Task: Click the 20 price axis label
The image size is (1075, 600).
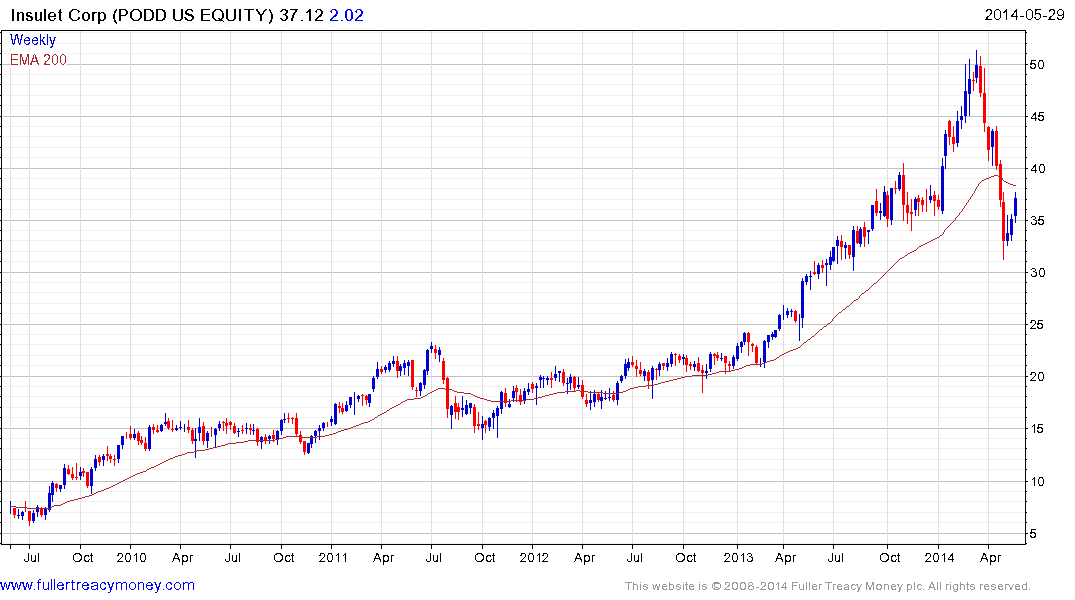Action: (x=1037, y=377)
